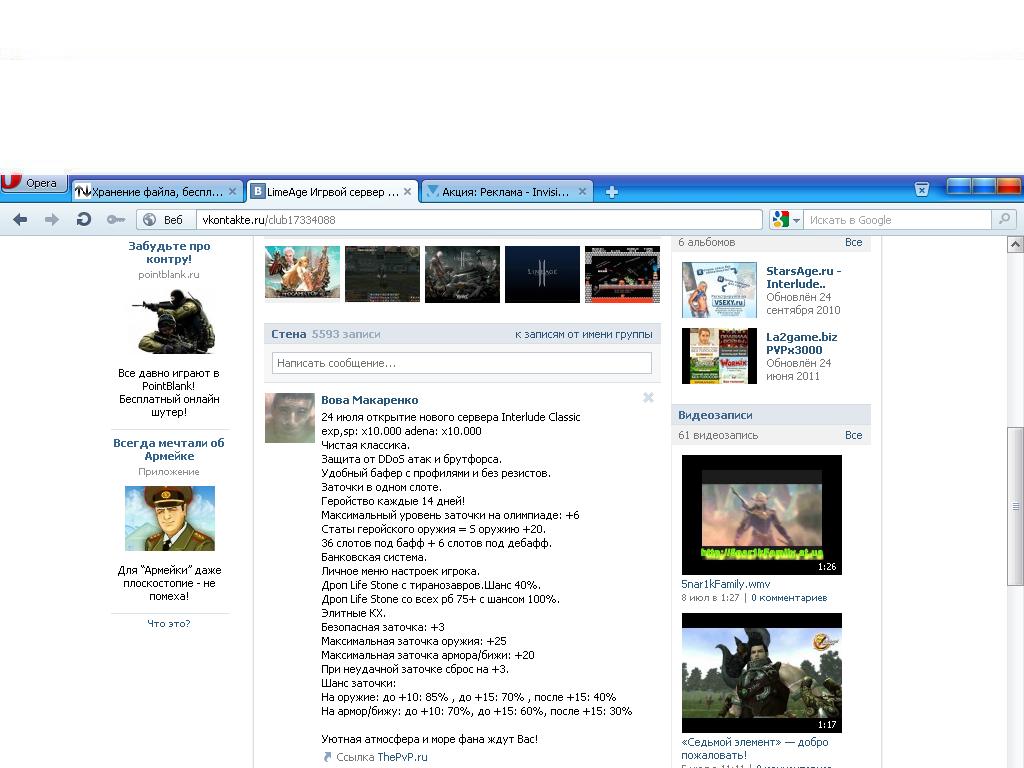The height and width of the screenshot is (768, 1024).
Task: Click Все next to 61 видеозапись
Action: coord(853,435)
